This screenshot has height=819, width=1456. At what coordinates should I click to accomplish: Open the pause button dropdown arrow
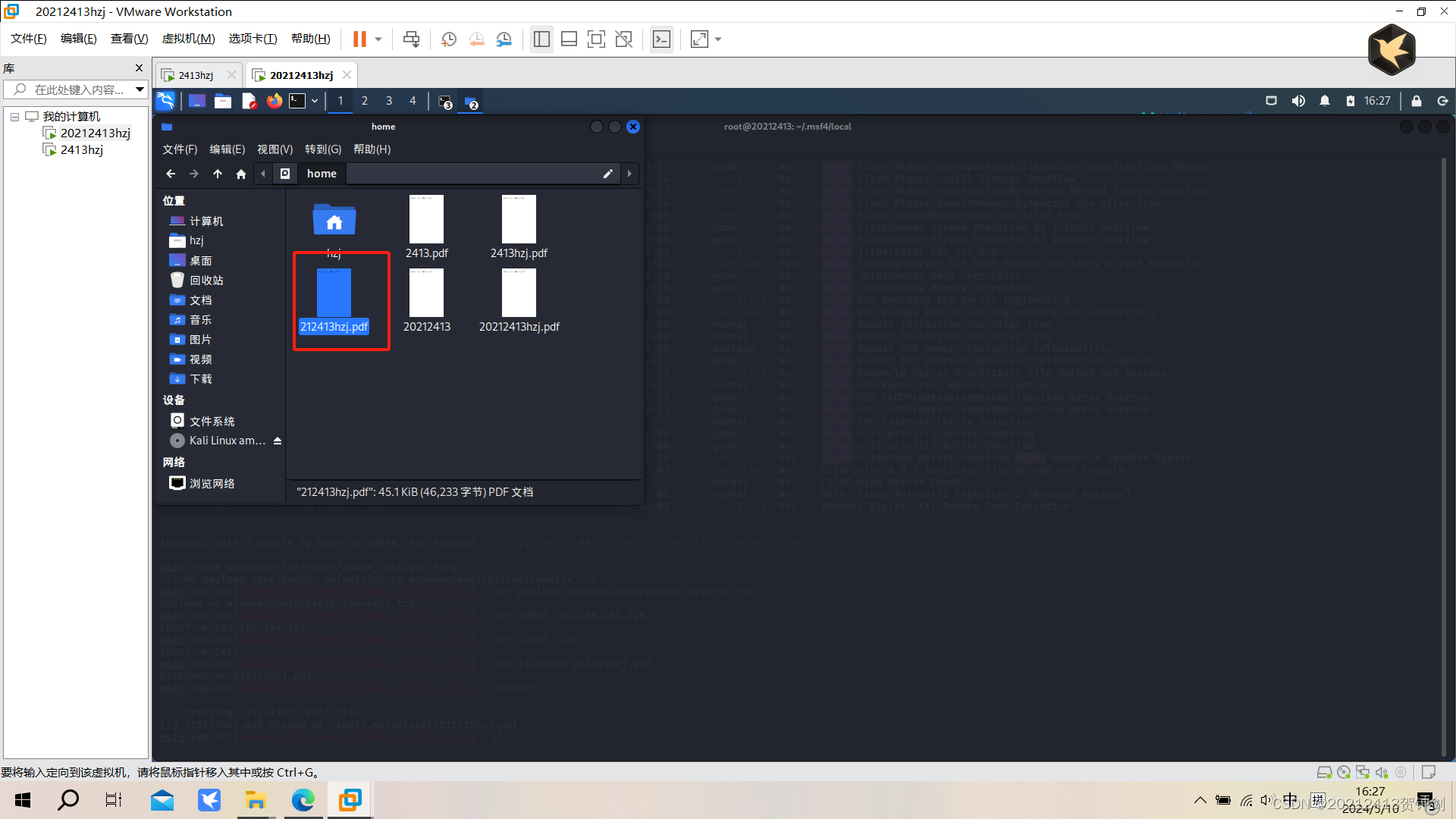pyautogui.click(x=378, y=39)
